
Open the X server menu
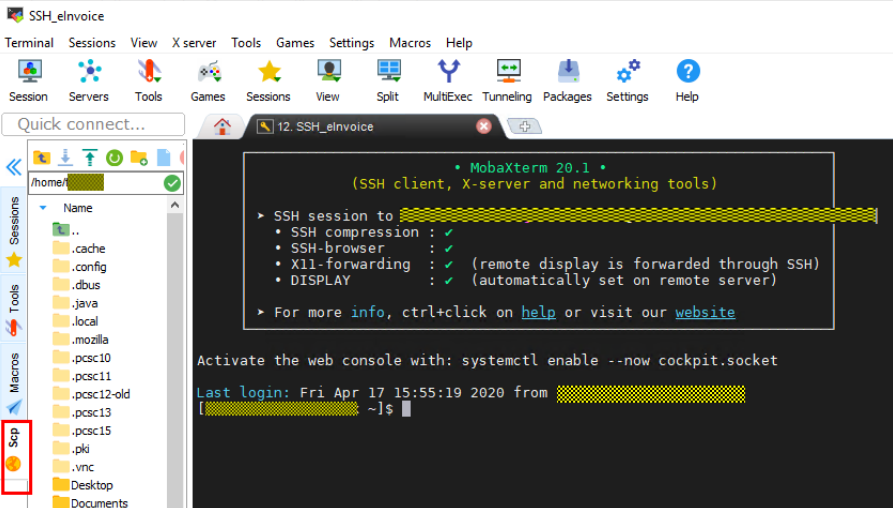(x=194, y=43)
